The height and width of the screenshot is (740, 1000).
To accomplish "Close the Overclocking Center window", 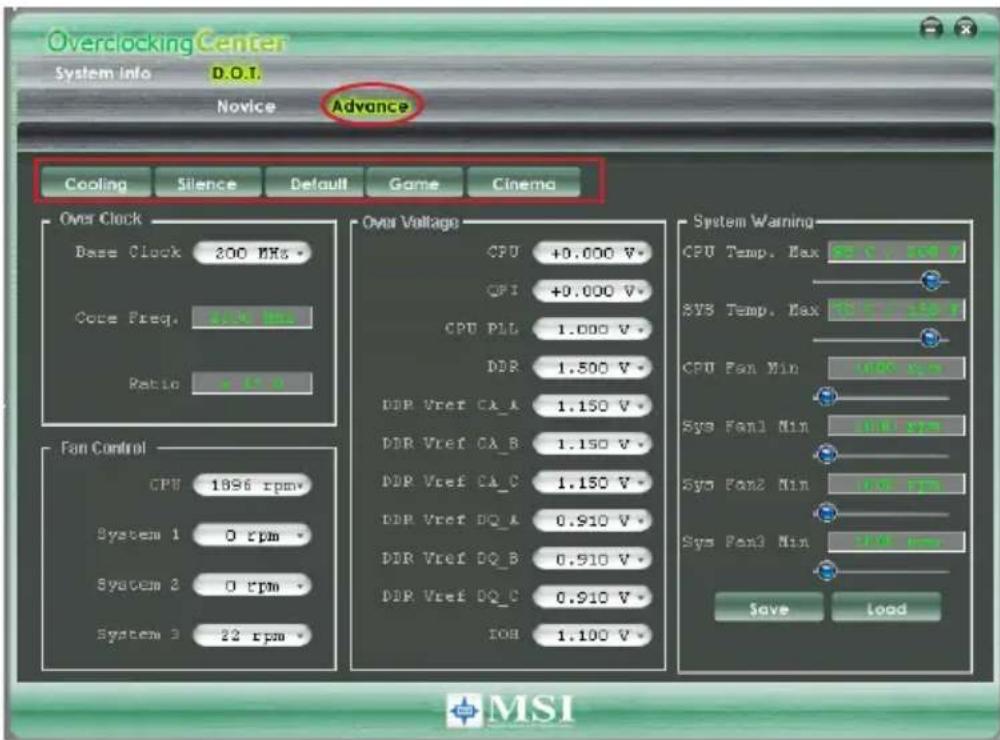I will coord(966,29).
